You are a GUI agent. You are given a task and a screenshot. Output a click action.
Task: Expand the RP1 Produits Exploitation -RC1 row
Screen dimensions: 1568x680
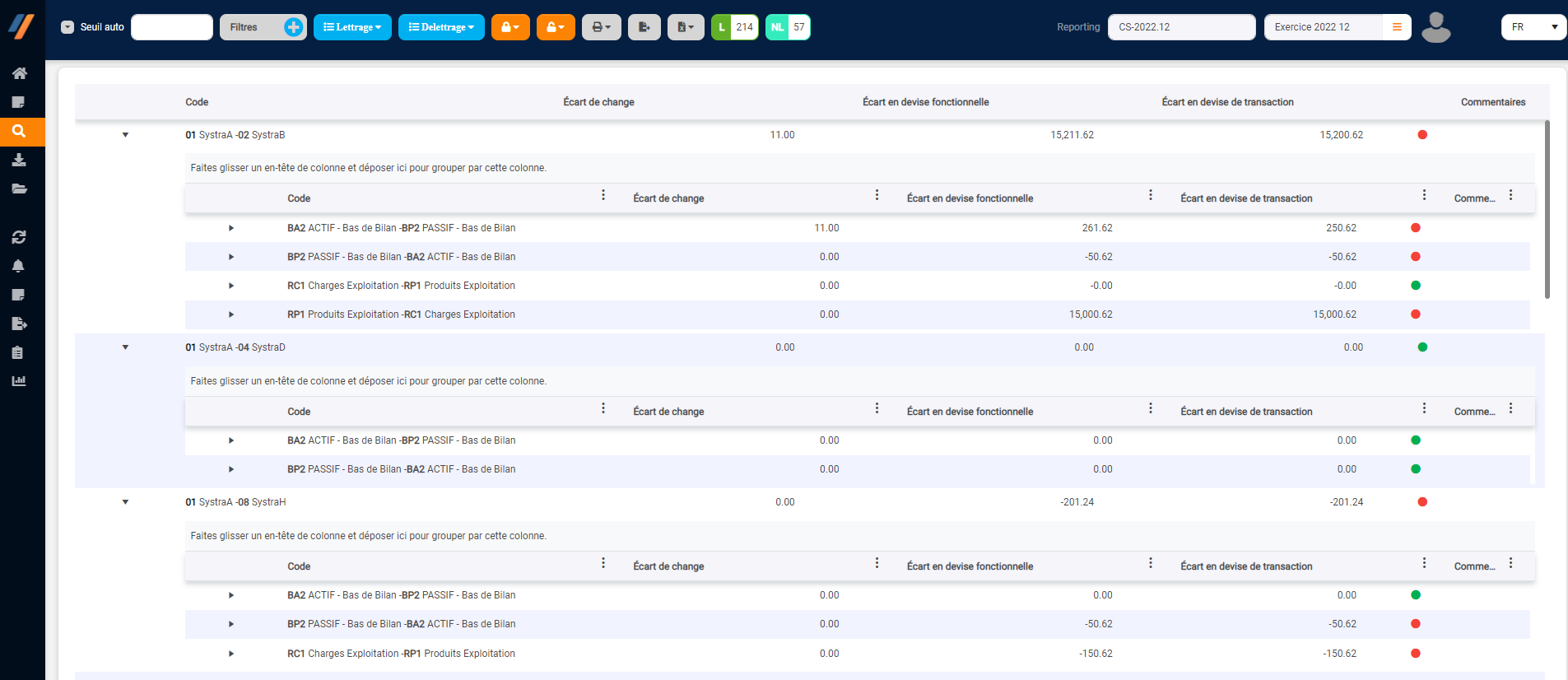[x=231, y=314]
